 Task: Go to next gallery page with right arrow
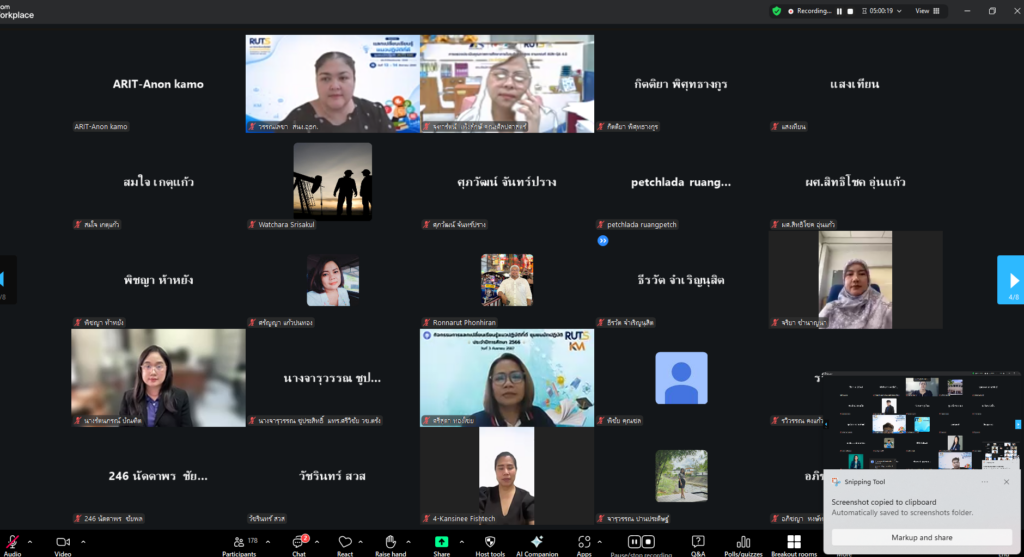[1011, 280]
